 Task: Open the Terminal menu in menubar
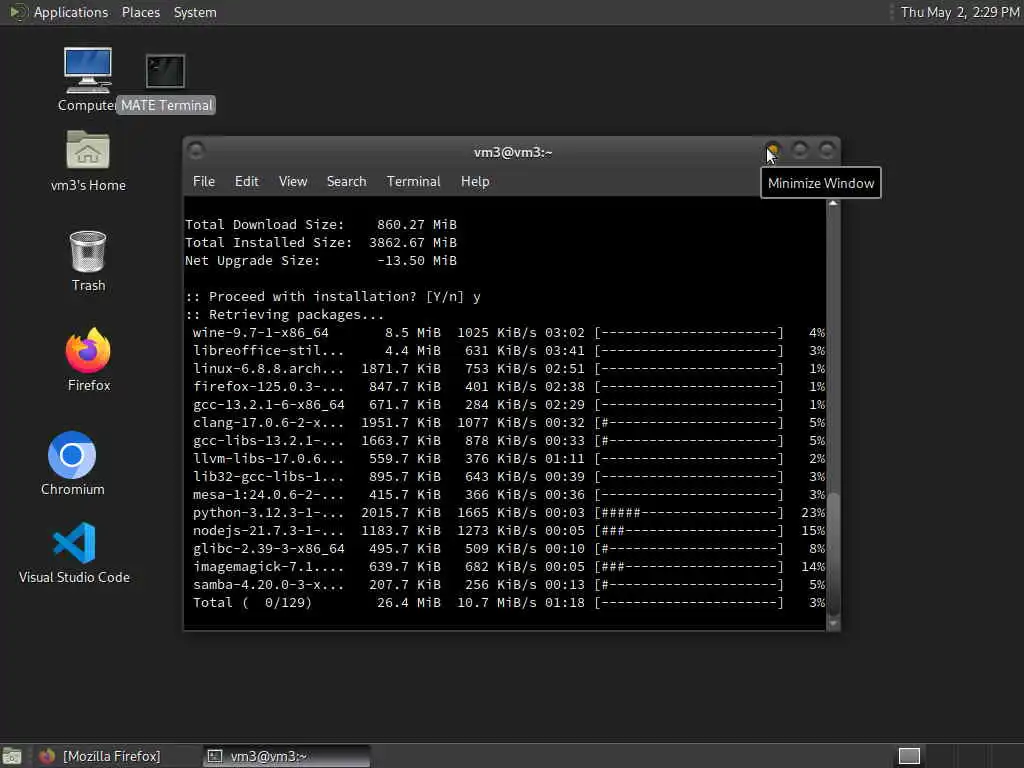(413, 182)
